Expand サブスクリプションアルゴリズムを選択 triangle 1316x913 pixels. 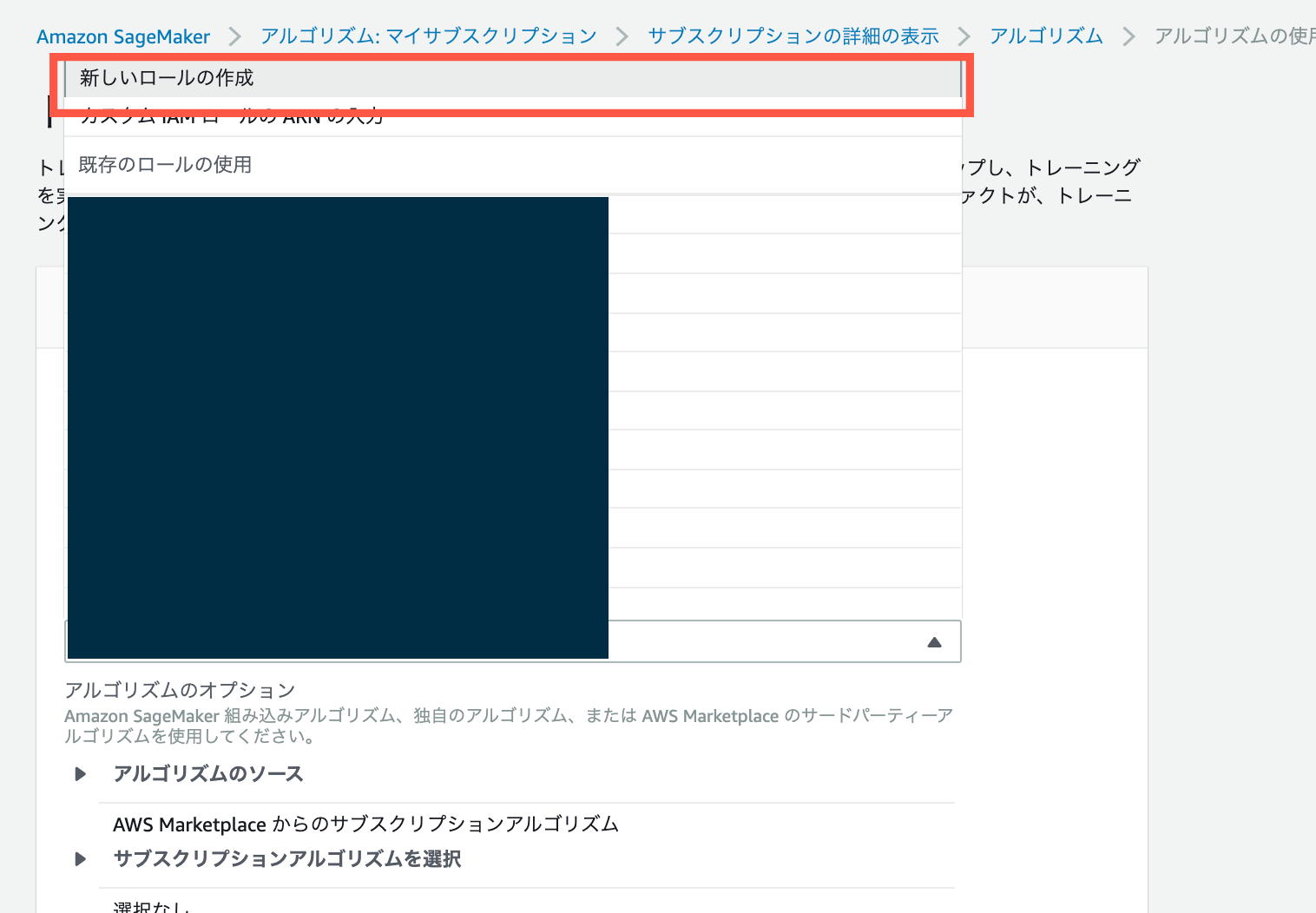pos(81,859)
